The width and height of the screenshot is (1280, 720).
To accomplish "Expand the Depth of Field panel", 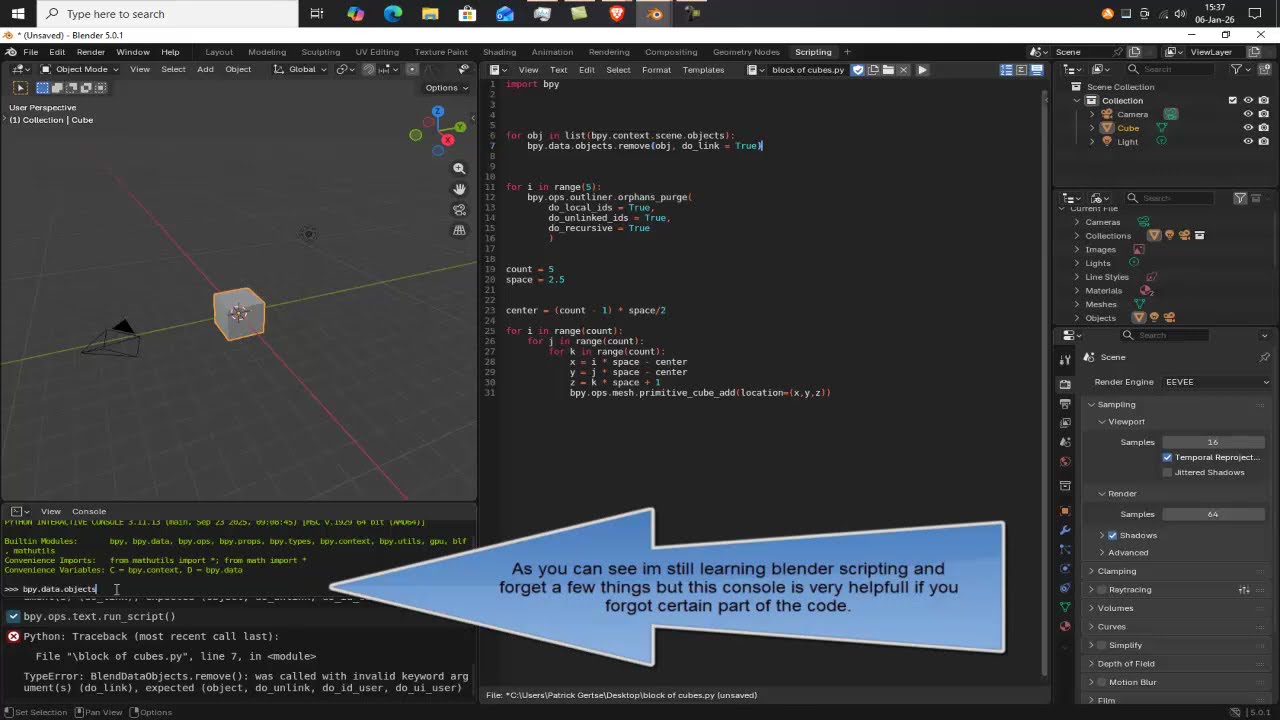I will (1125, 663).
